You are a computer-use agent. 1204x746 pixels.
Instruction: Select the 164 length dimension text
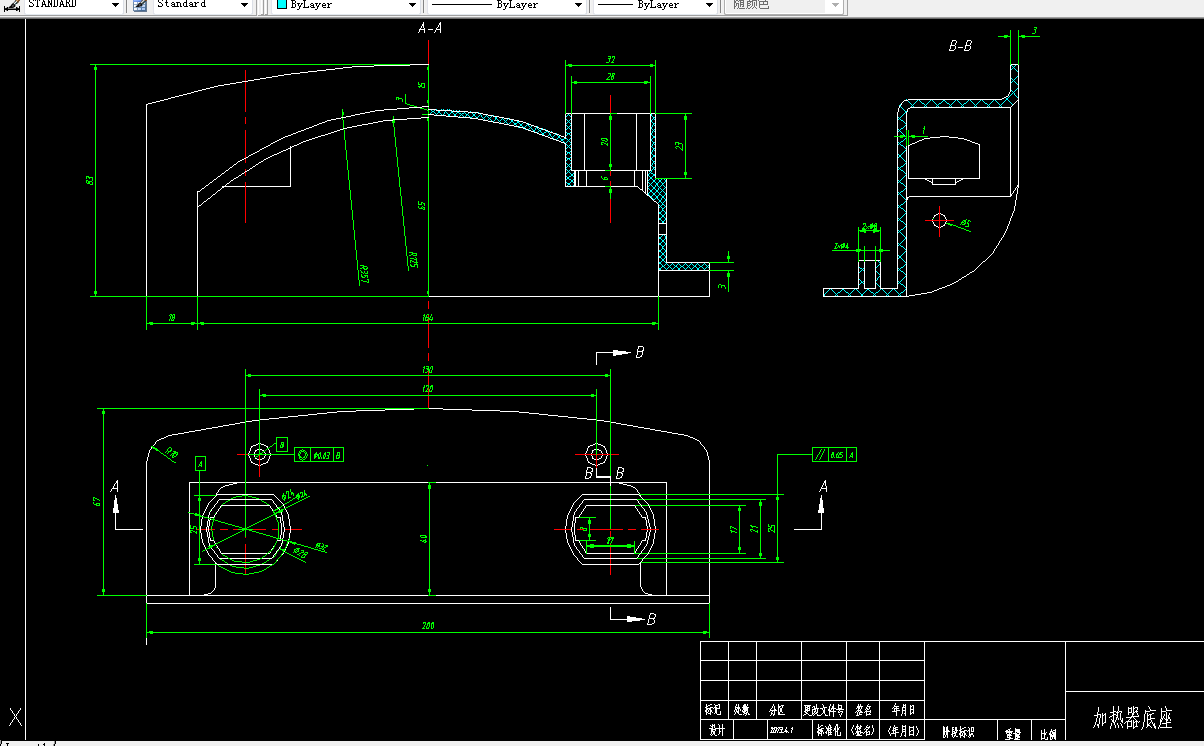tap(428, 318)
